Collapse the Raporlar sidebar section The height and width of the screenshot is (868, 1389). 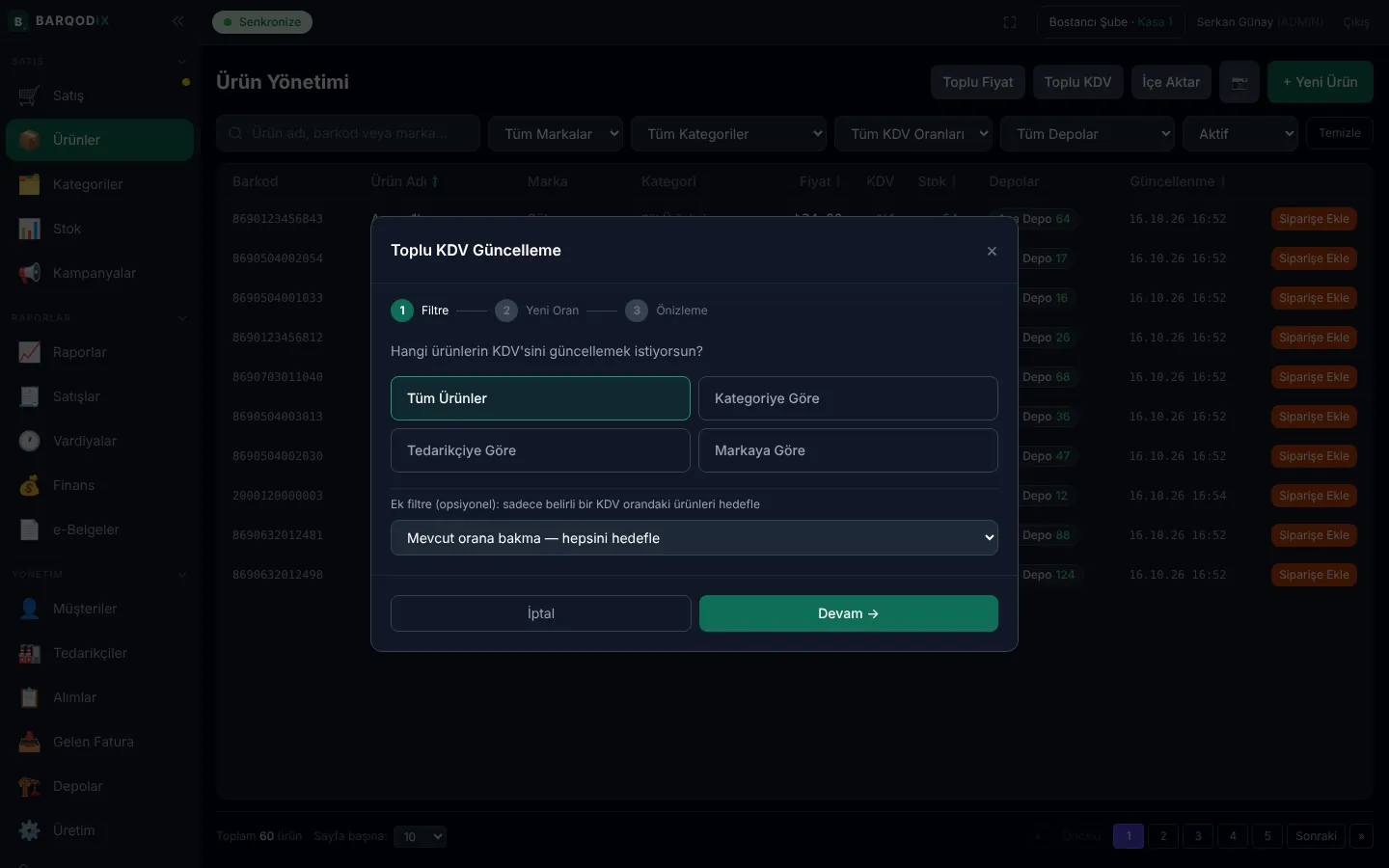182,317
